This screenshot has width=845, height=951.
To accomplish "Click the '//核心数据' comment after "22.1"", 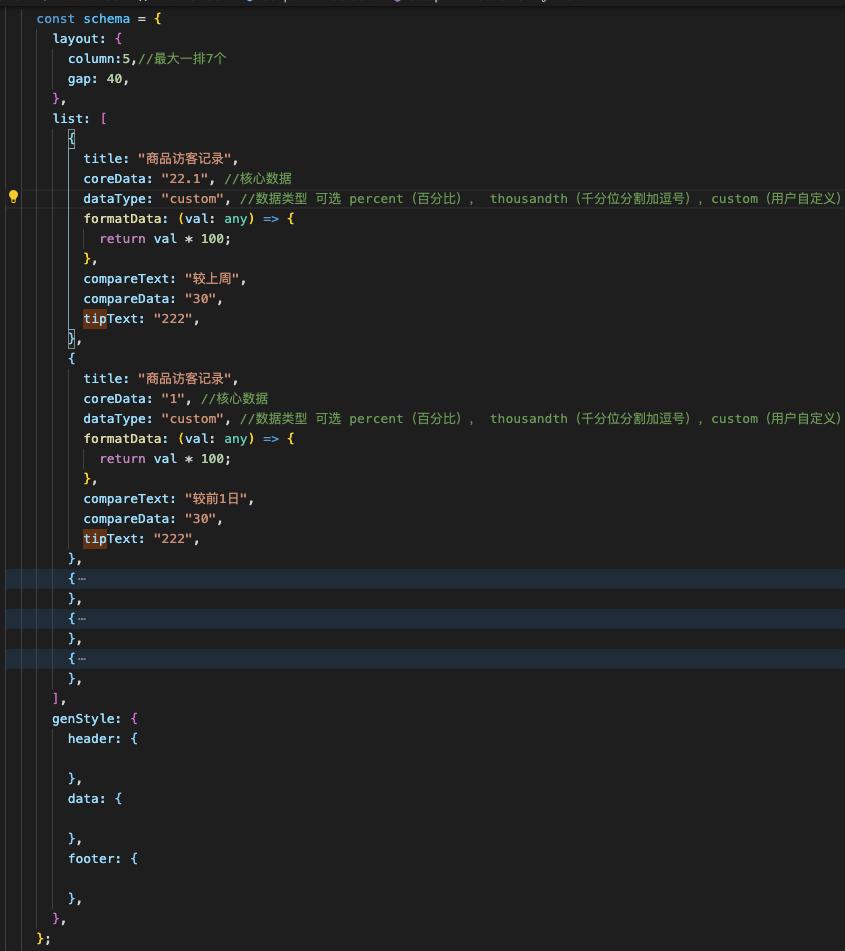I will [258, 179].
